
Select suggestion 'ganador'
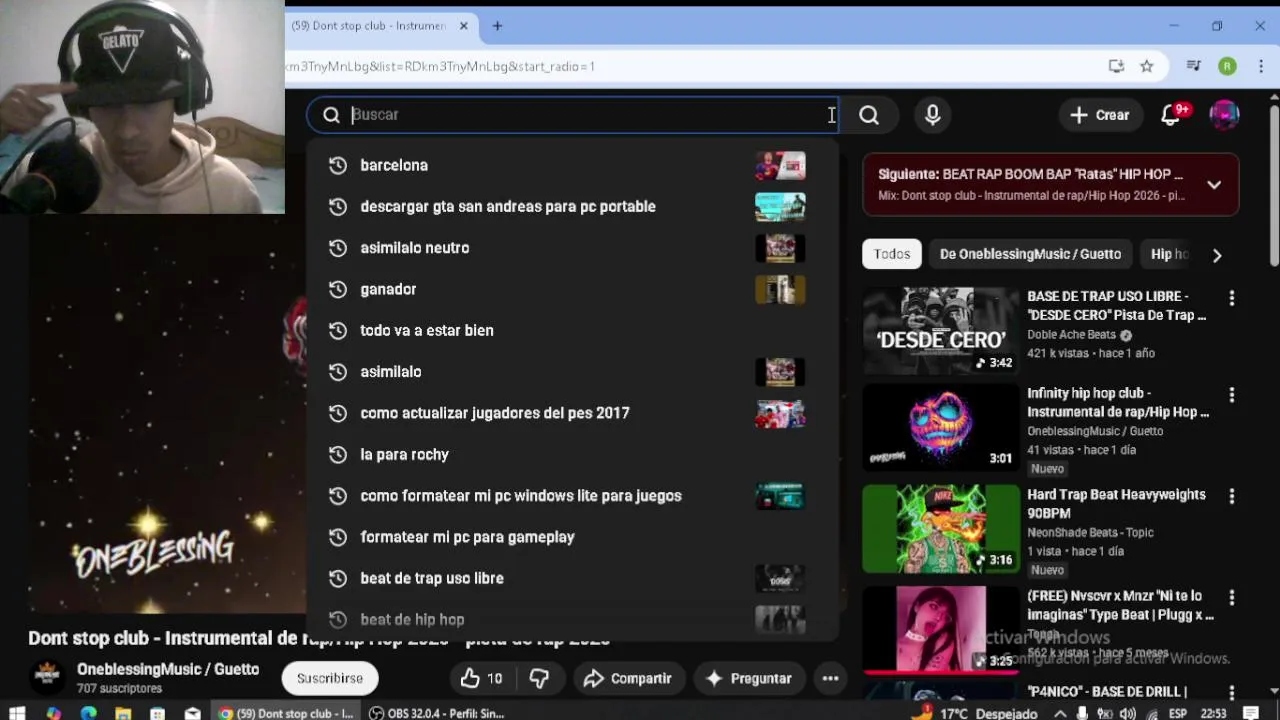(x=572, y=289)
